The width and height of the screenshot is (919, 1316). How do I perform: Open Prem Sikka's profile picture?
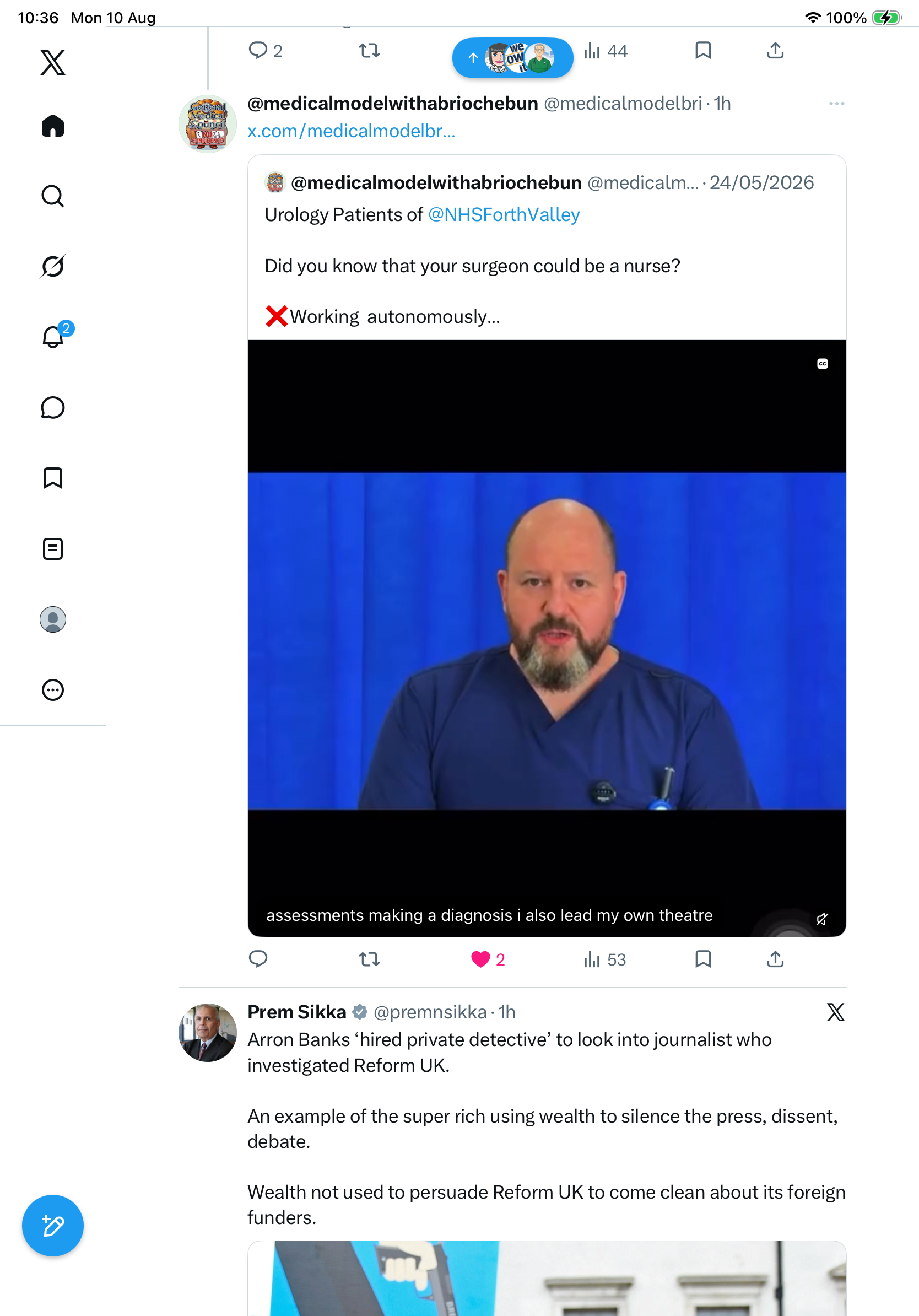pos(207,1032)
